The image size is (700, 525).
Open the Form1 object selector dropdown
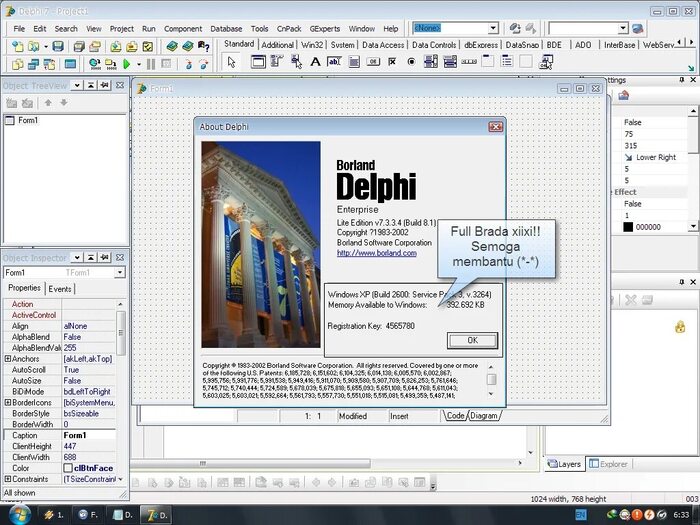point(120,272)
